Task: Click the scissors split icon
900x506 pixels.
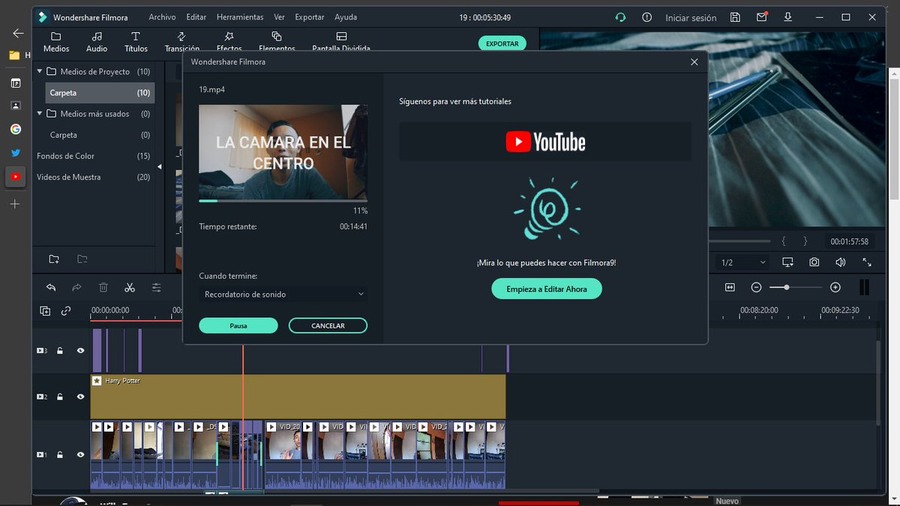Action: pos(130,287)
